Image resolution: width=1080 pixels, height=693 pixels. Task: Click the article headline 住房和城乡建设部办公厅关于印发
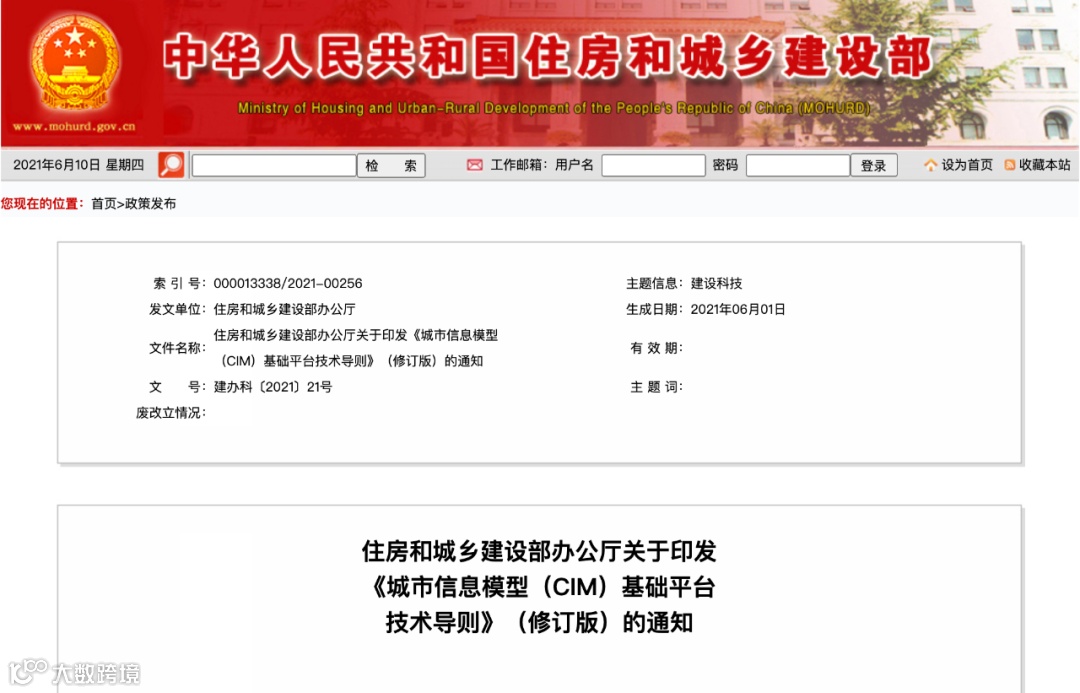click(x=539, y=551)
